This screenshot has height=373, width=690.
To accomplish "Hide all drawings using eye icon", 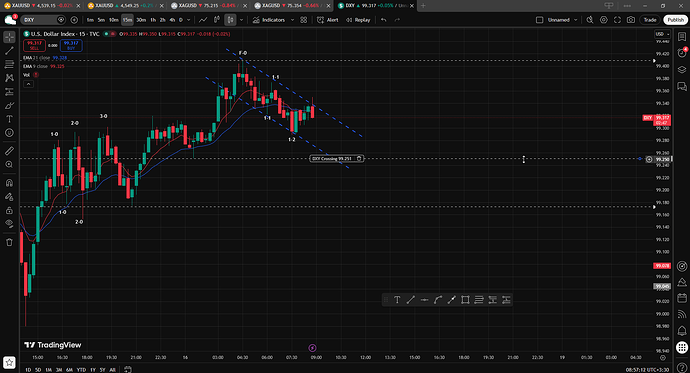I will point(9,223).
